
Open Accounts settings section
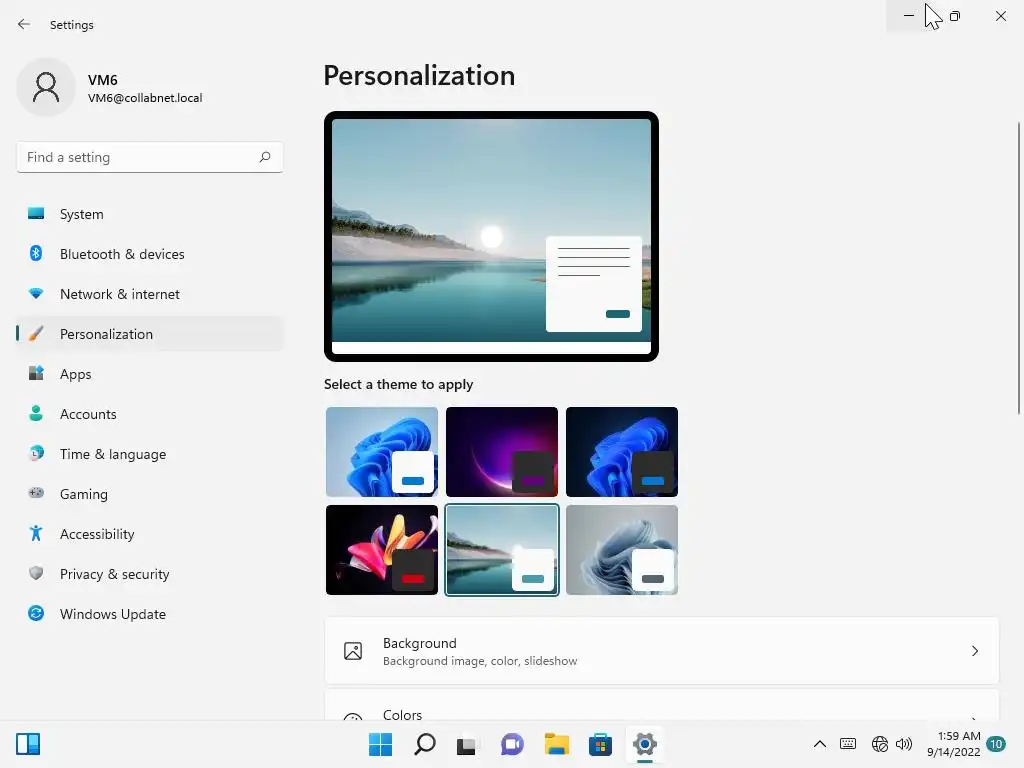[150, 414]
